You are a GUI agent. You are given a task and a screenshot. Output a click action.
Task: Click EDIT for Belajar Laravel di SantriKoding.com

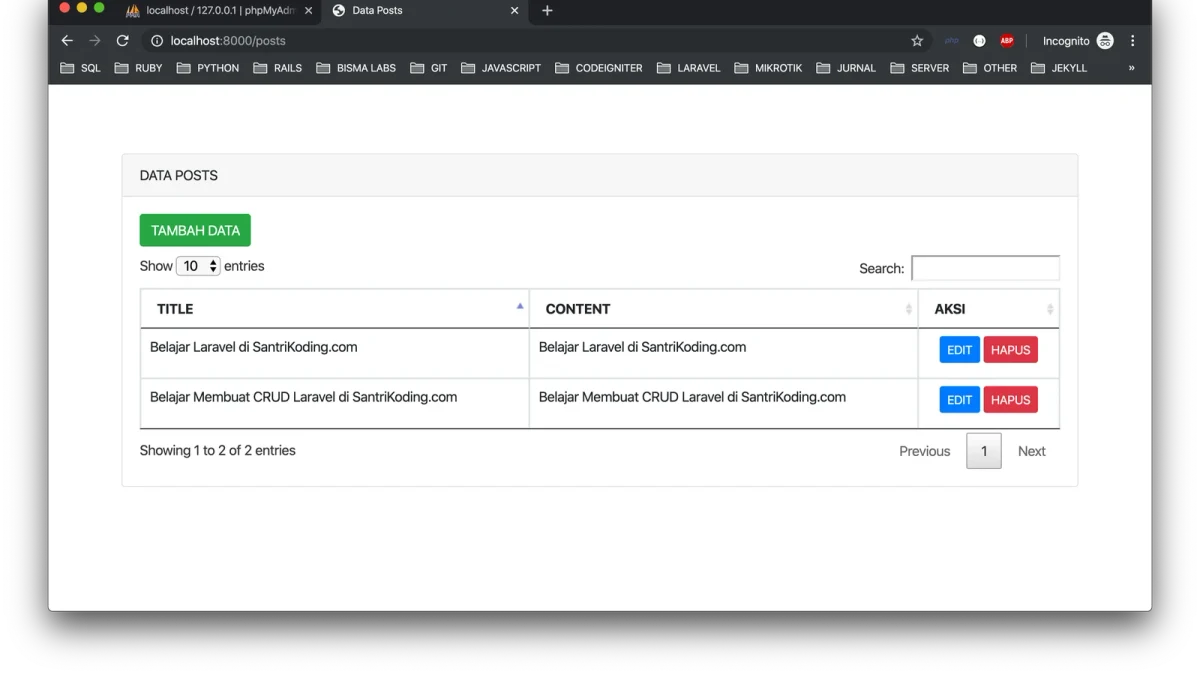click(x=959, y=350)
